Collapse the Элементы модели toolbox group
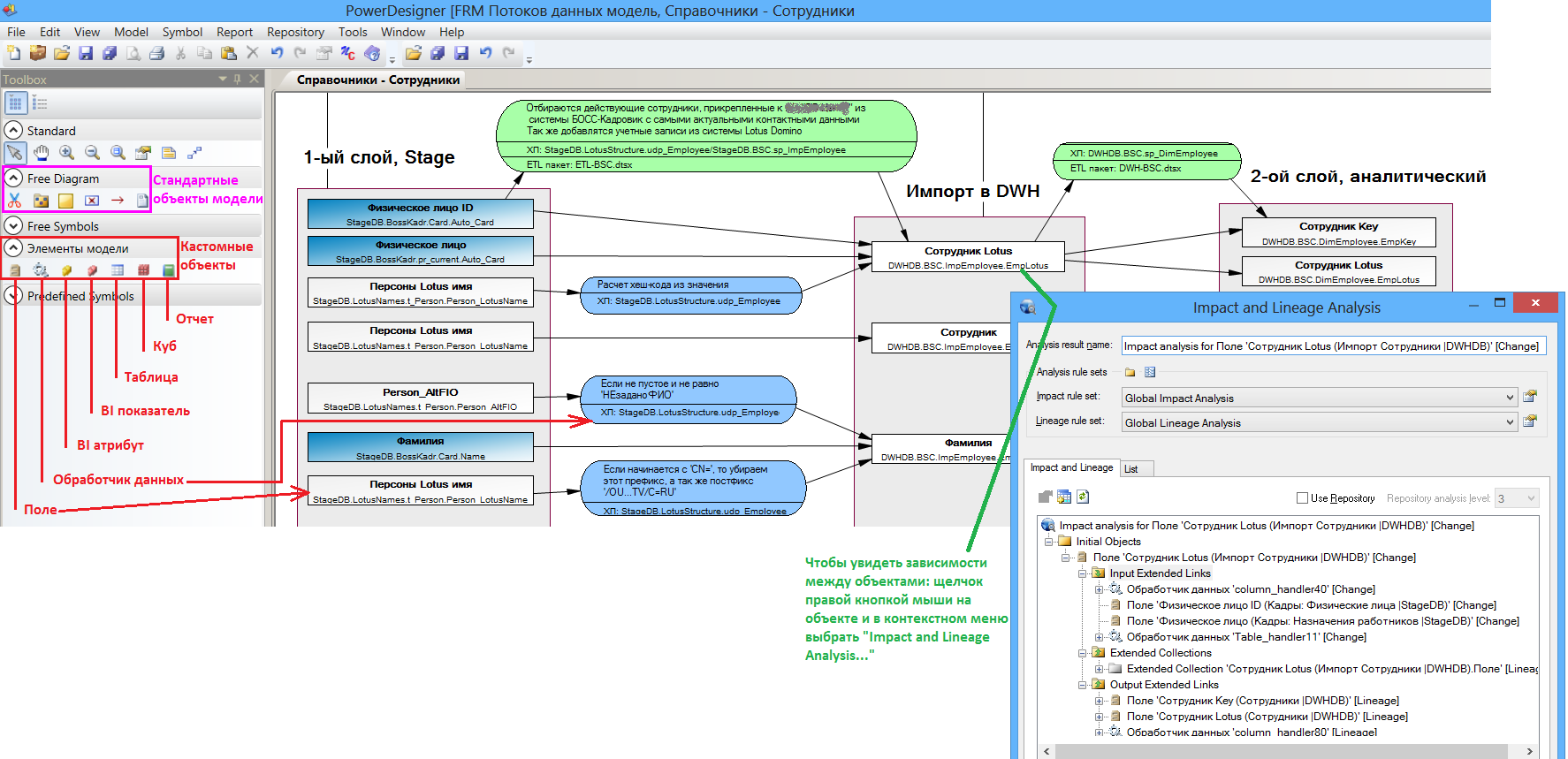The width and height of the screenshot is (1568, 759). pyautogui.click(x=13, y=248)
